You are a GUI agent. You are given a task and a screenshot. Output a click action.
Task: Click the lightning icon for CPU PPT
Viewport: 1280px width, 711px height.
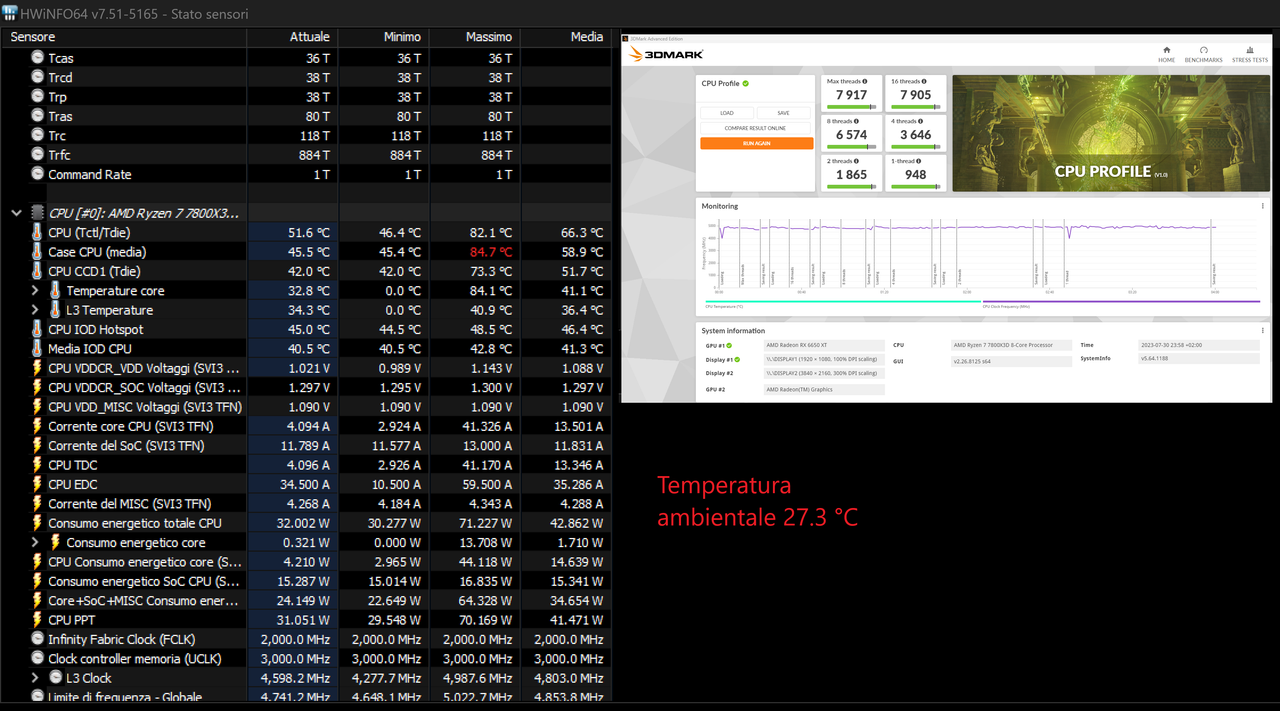click(x=38, y=620)
